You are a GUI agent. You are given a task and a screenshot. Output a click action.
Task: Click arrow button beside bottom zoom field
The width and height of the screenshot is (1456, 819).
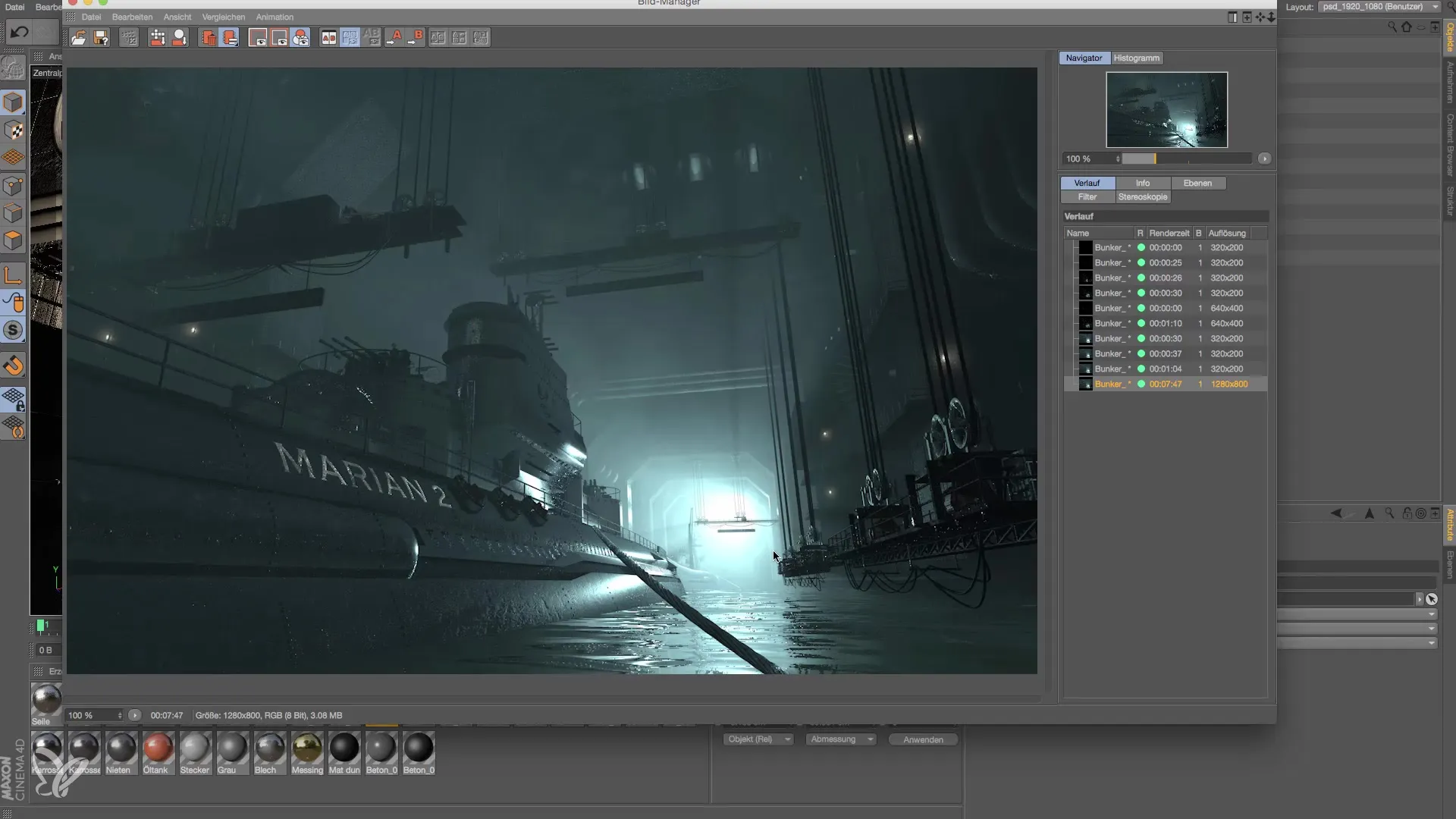134,715
